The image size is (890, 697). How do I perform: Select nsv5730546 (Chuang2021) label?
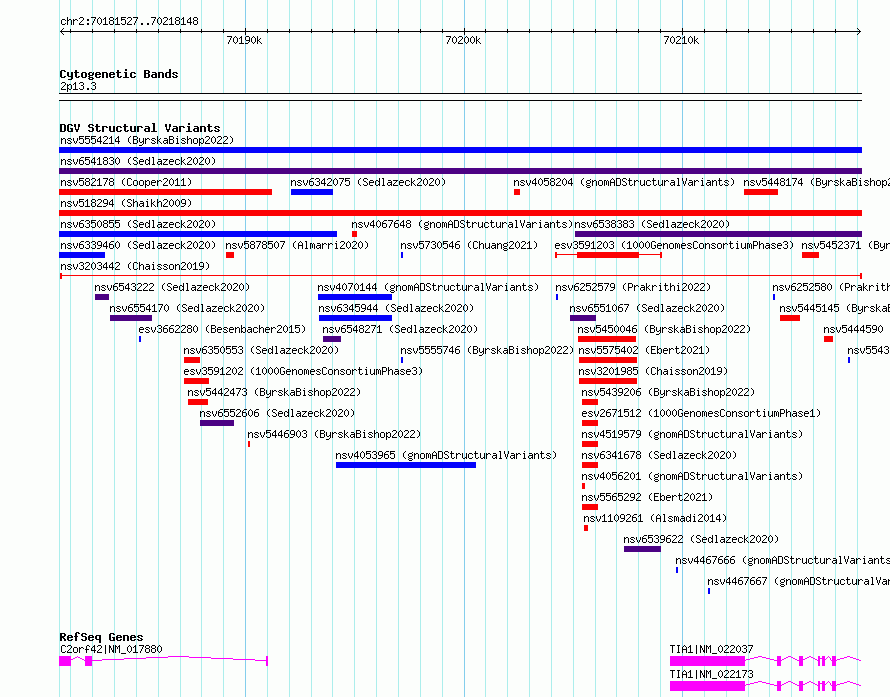[469, 245]
